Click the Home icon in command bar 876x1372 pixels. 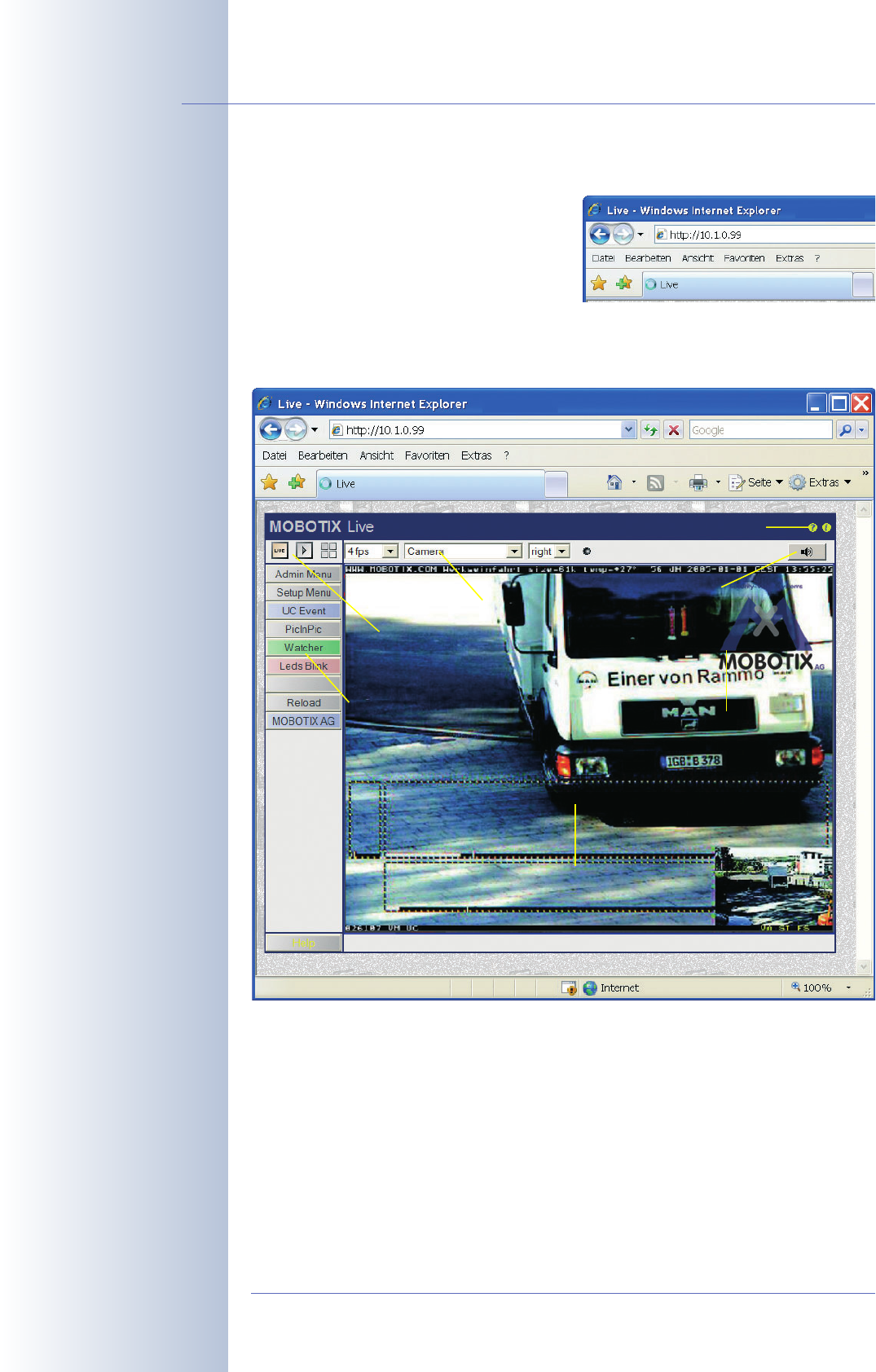coord(615,482)
